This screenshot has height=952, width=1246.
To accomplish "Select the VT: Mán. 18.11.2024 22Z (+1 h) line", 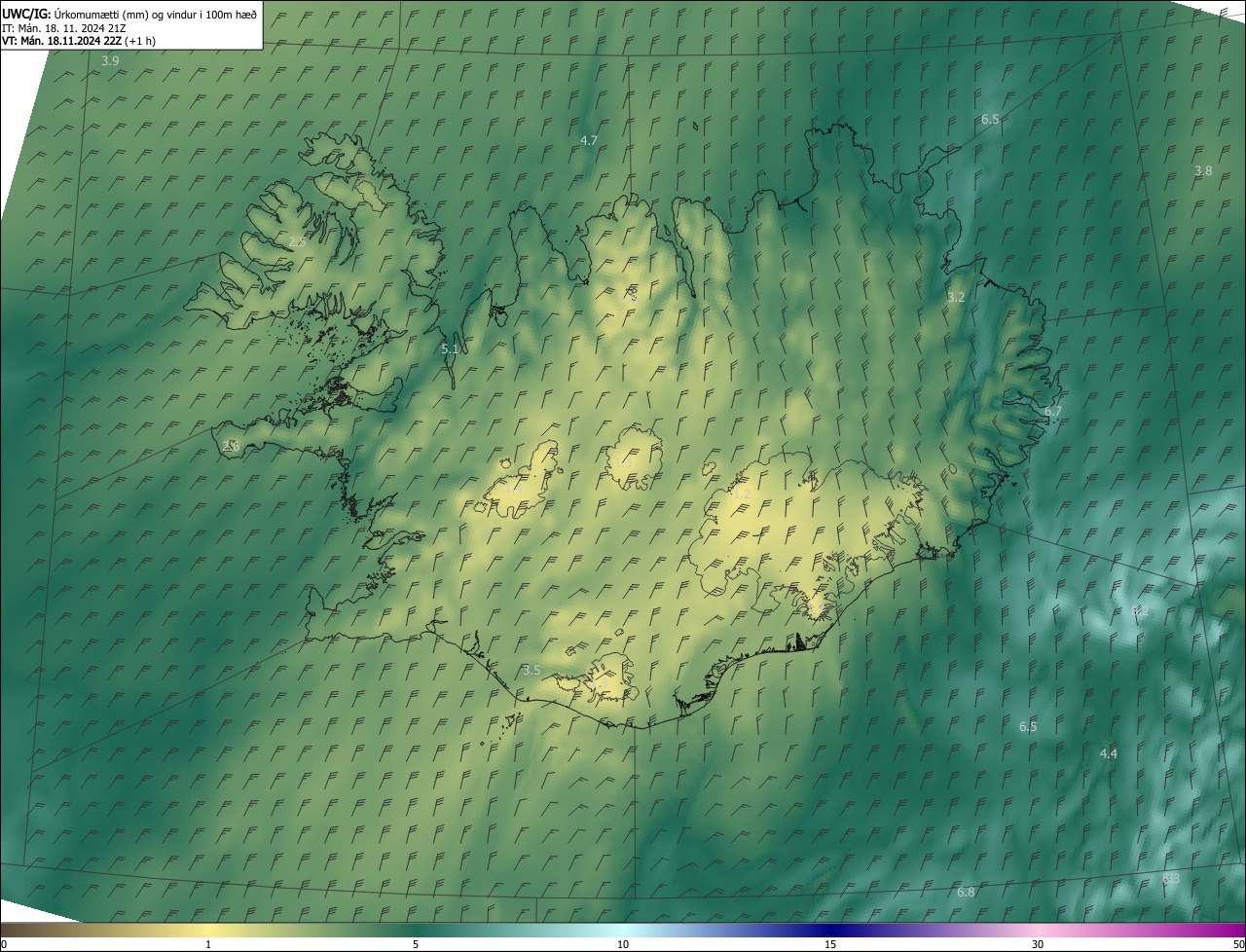I will (x=79, y=41).
